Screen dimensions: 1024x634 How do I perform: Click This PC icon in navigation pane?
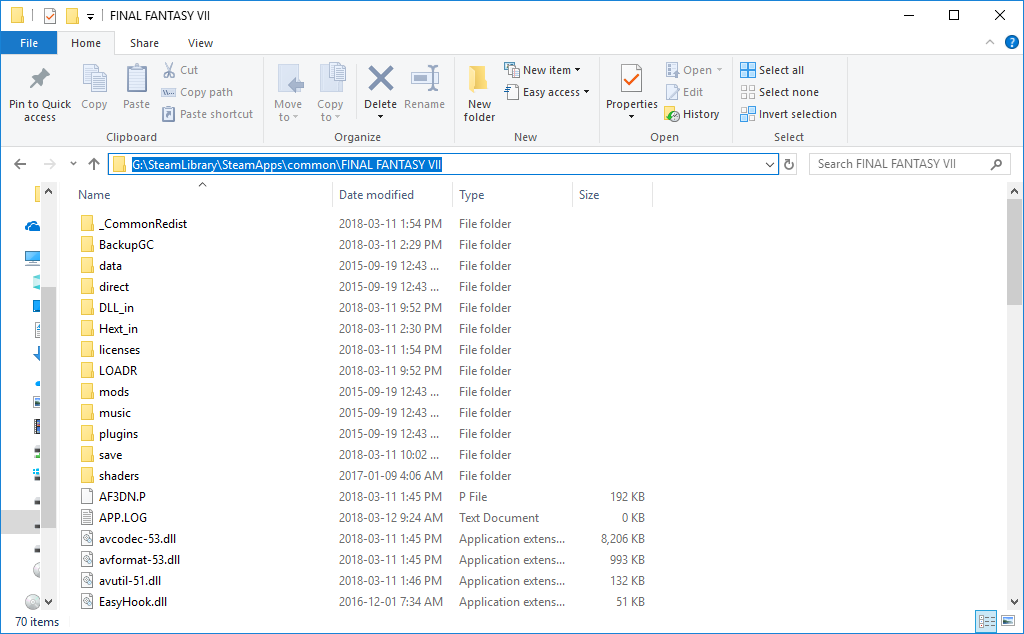pos(32,257)
